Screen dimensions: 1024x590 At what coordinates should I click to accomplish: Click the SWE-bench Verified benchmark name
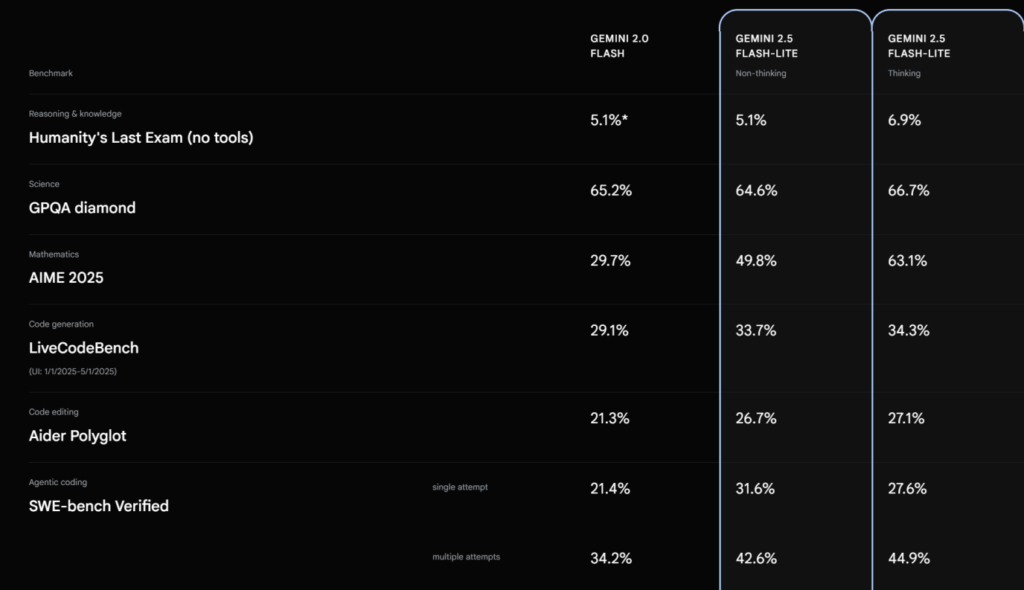(98, 506)
